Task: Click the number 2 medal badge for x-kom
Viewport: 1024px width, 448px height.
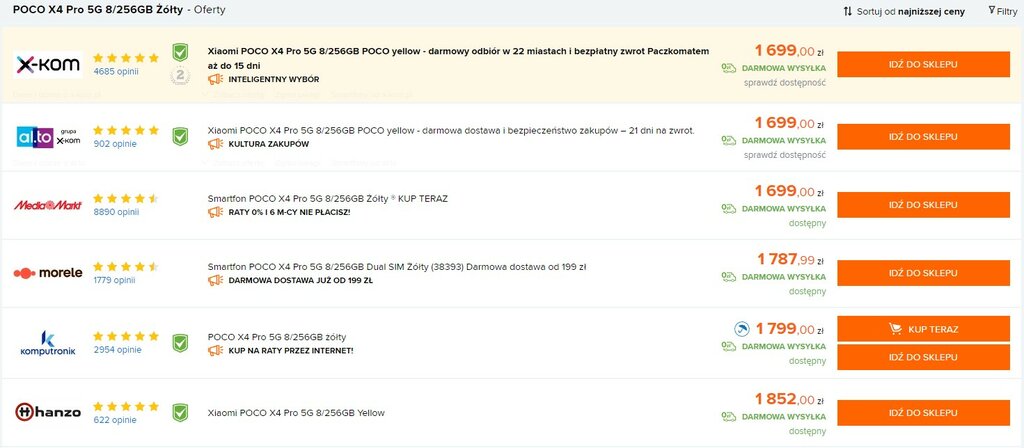Action: (x=180, y=76)
